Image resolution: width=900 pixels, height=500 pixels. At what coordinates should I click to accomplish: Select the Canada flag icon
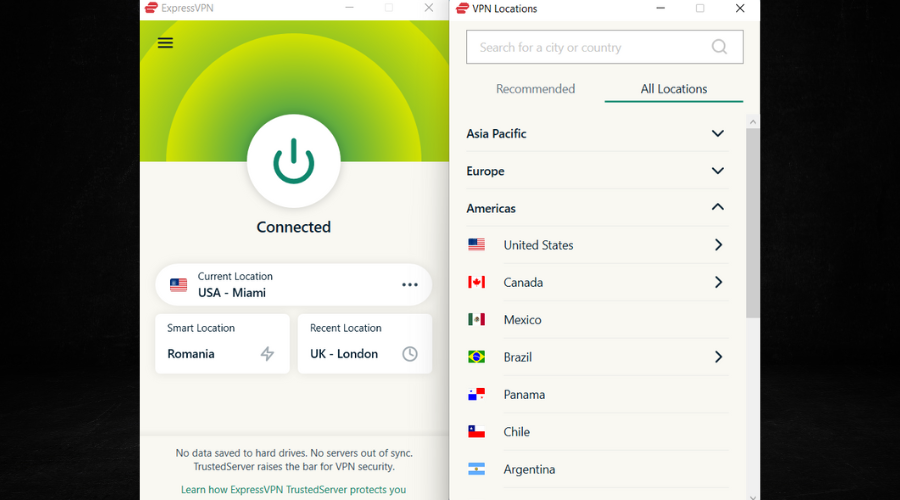tap(476, 282)
